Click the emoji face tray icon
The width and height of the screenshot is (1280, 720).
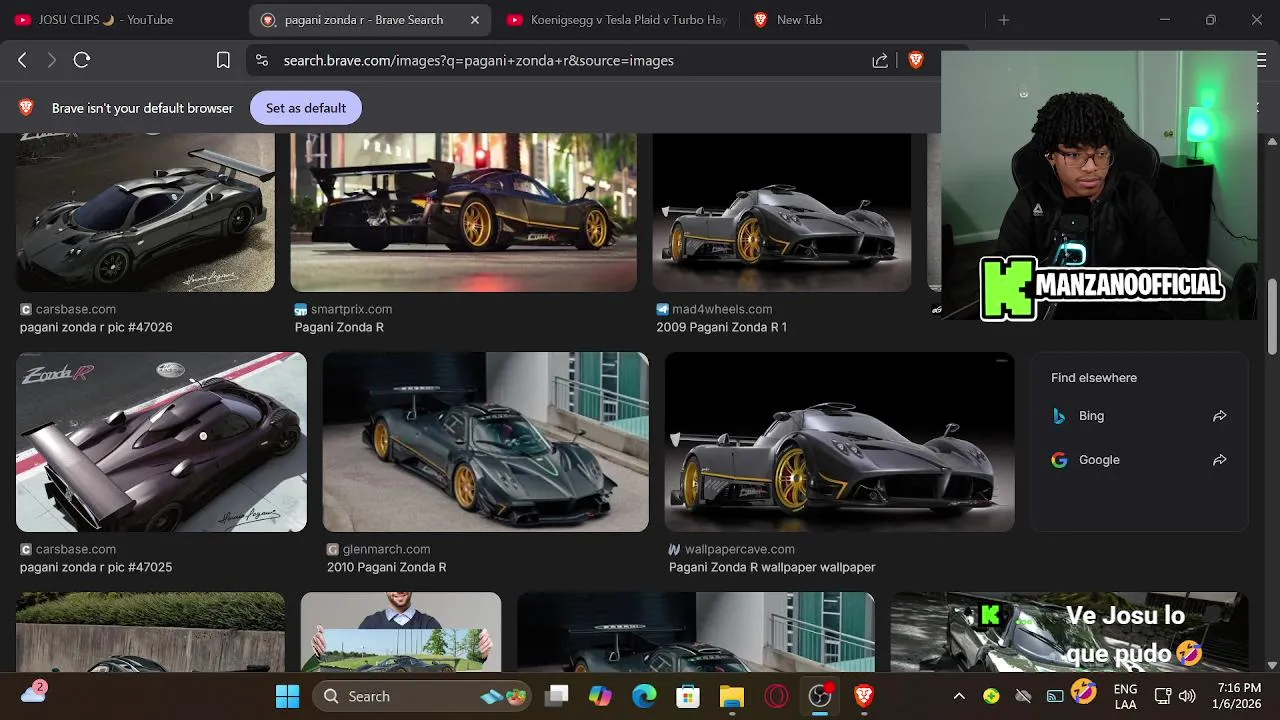(x=1084, y=691)
